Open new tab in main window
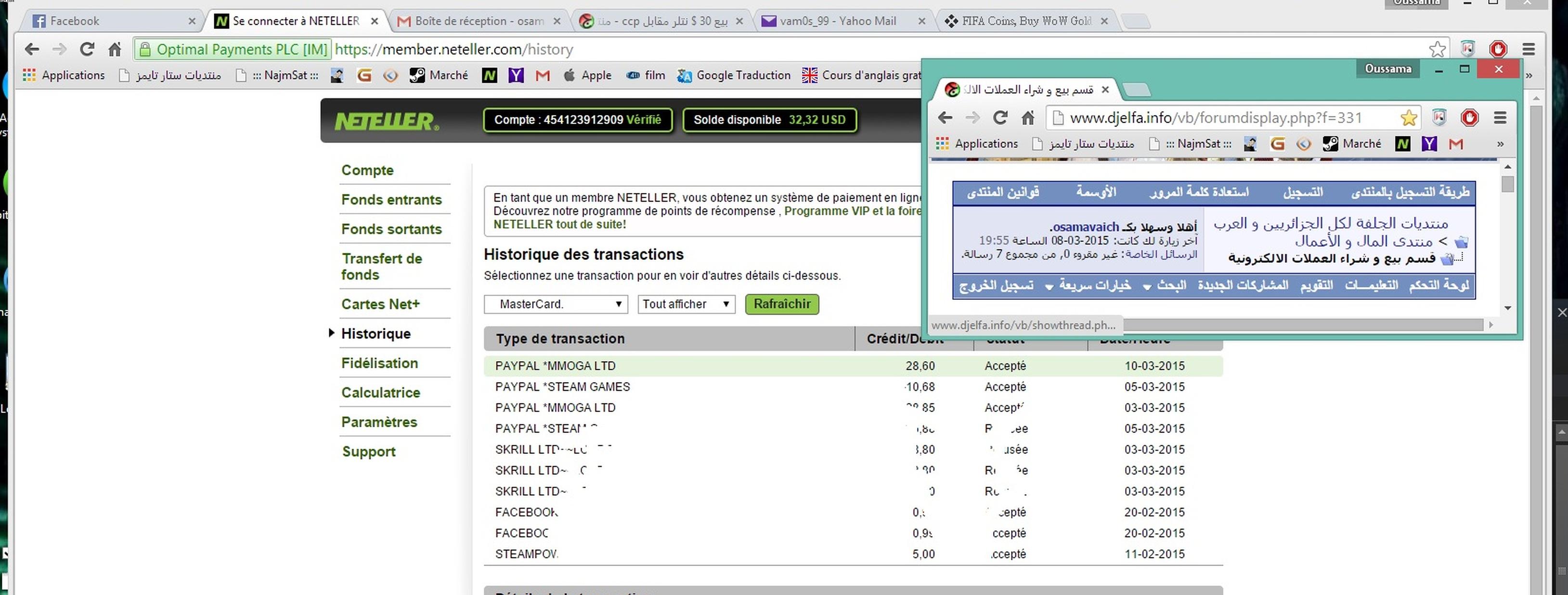1568x595 pixels. 1135,21
